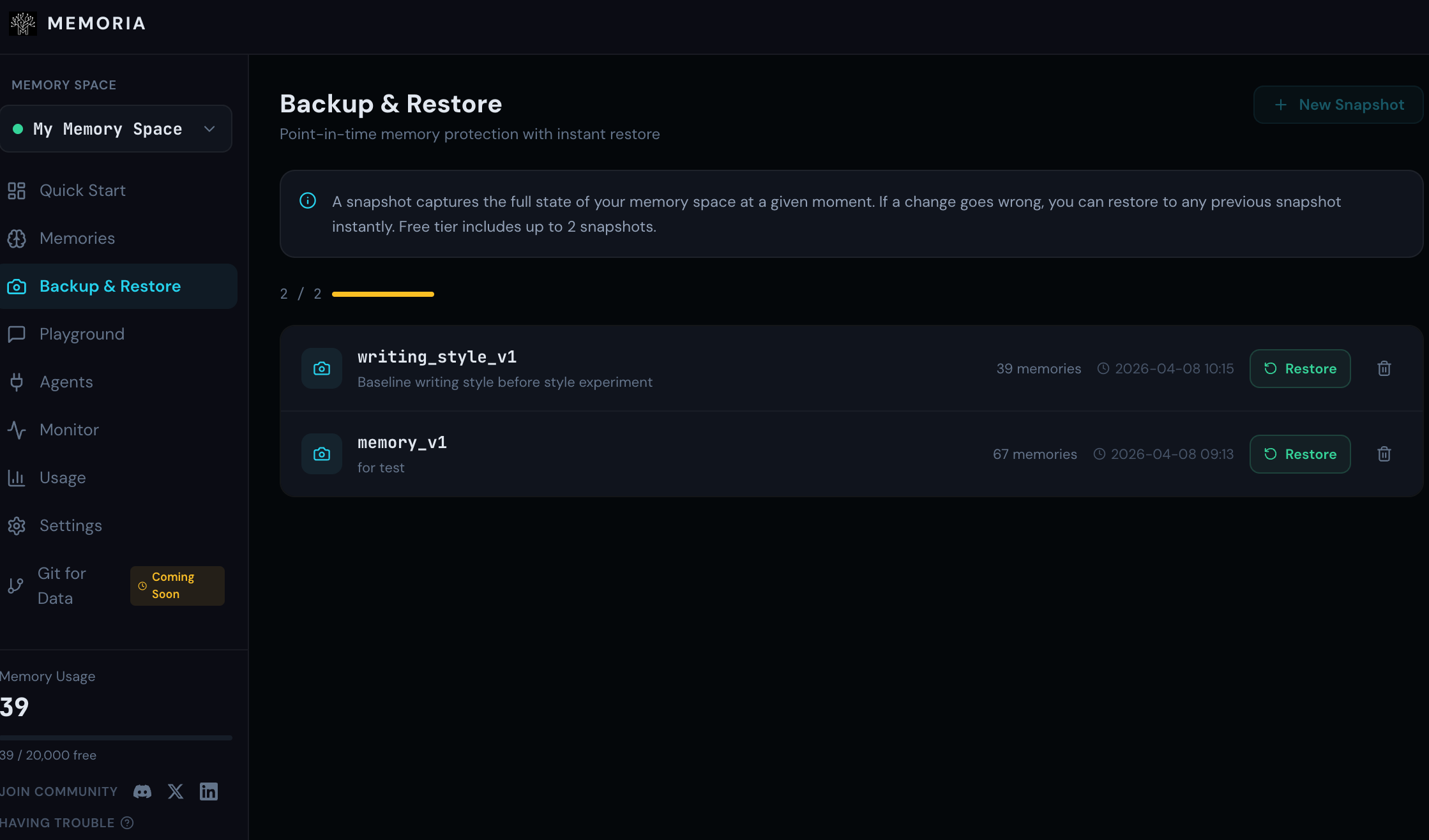
Task: Click the yellow snapshot quota progress bar
Action: click(383, 294)
